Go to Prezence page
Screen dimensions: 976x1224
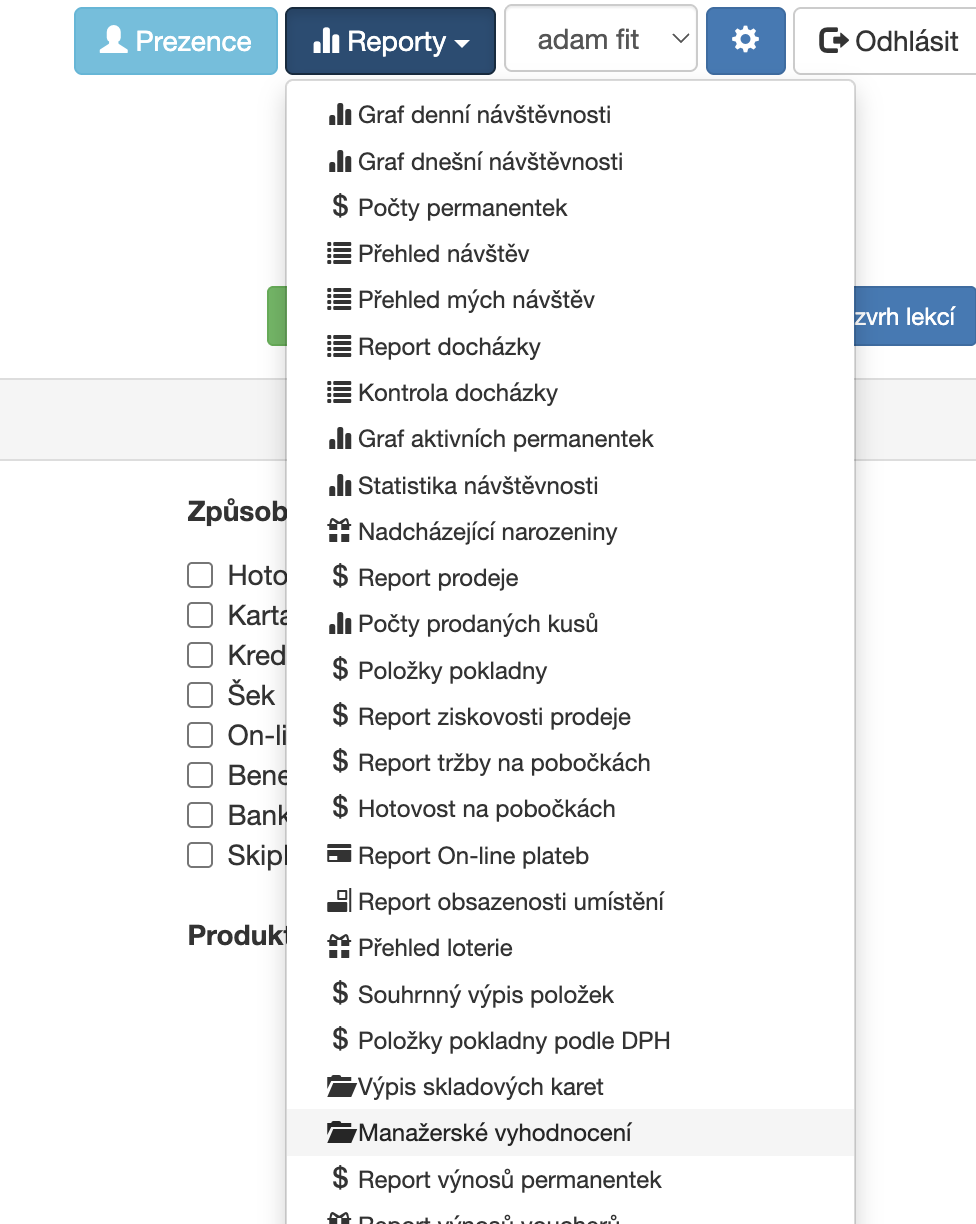coord(176,41)
